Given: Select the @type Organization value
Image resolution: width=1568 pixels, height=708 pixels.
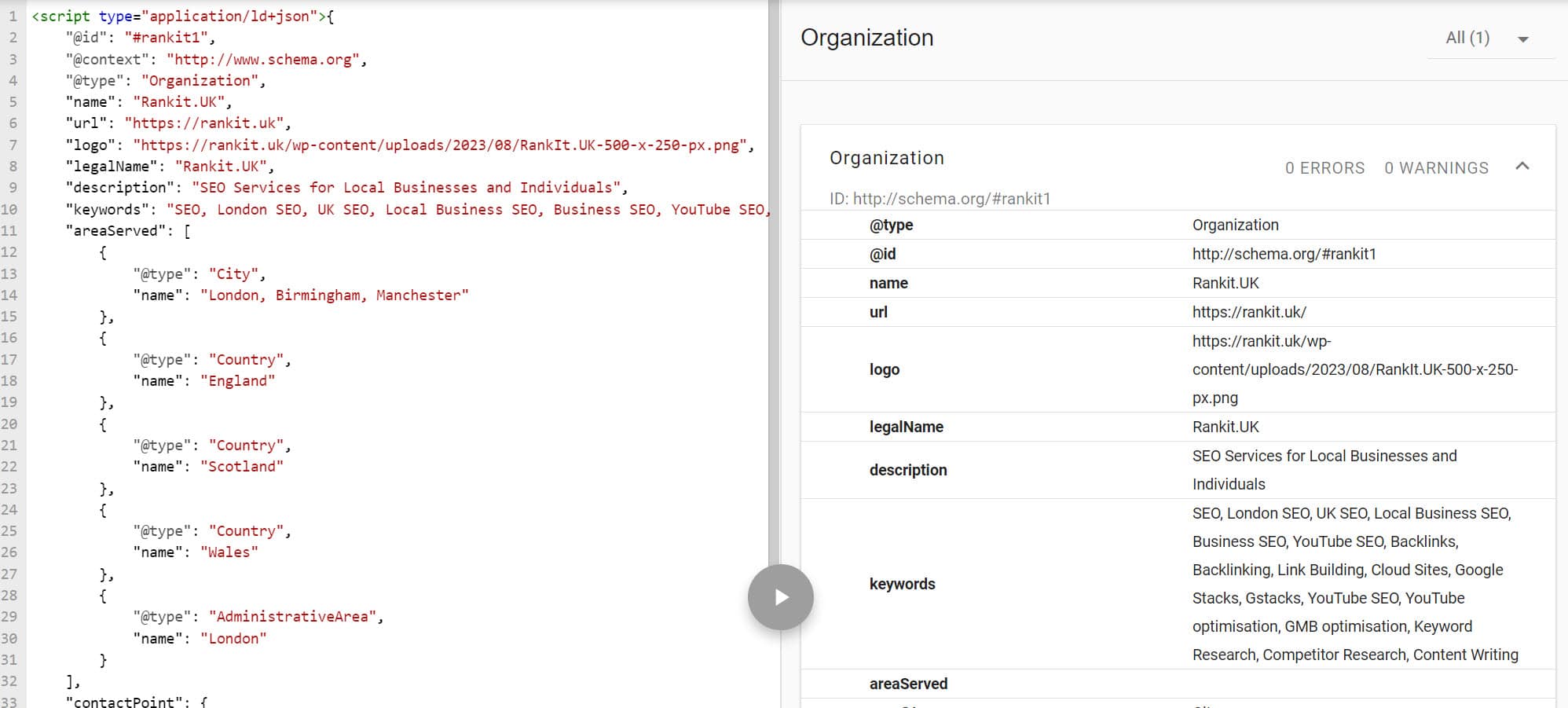Looking at the screenshot, I should pyautogui.click(x=1235, y=225).
